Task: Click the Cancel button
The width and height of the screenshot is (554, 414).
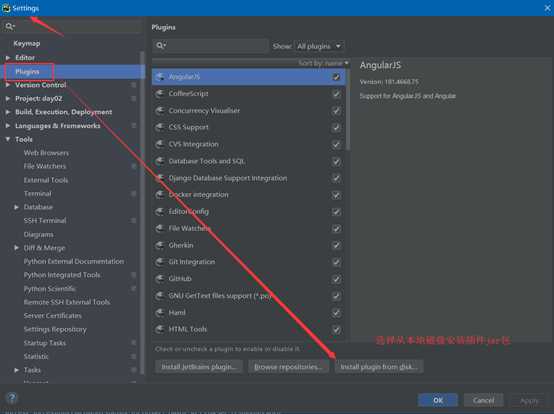Action: click(483, 400)
